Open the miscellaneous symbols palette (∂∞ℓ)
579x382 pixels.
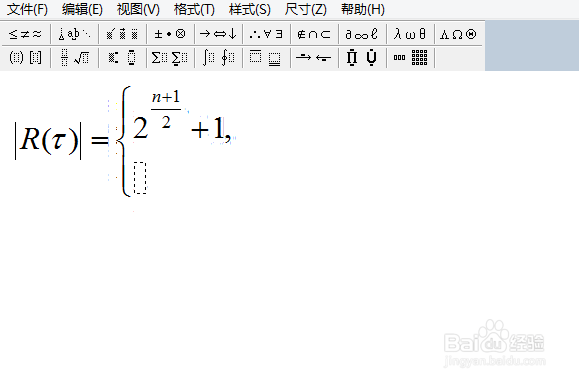(362, 34)
